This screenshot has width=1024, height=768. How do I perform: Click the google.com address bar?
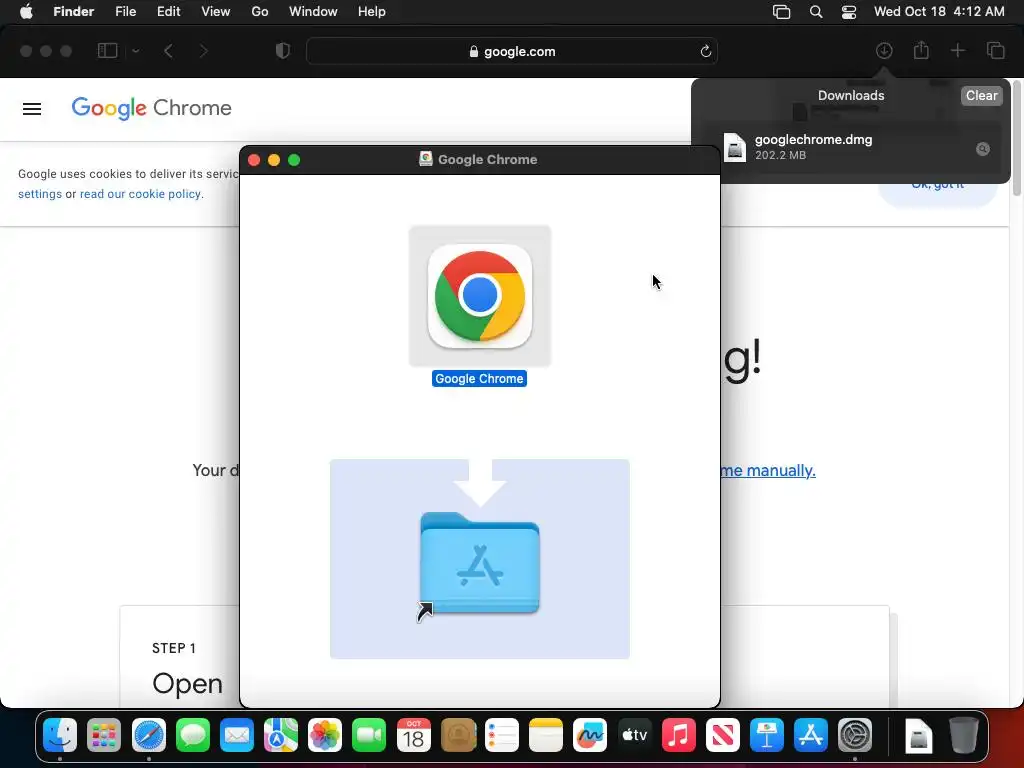(x=512, y=52)
